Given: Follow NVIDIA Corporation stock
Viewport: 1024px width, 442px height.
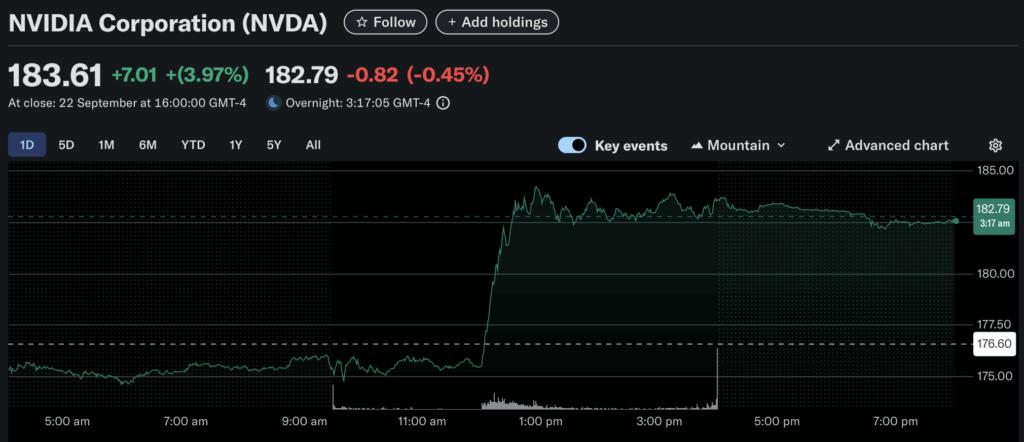Looking at the screenshot, I should coord(385,22).
